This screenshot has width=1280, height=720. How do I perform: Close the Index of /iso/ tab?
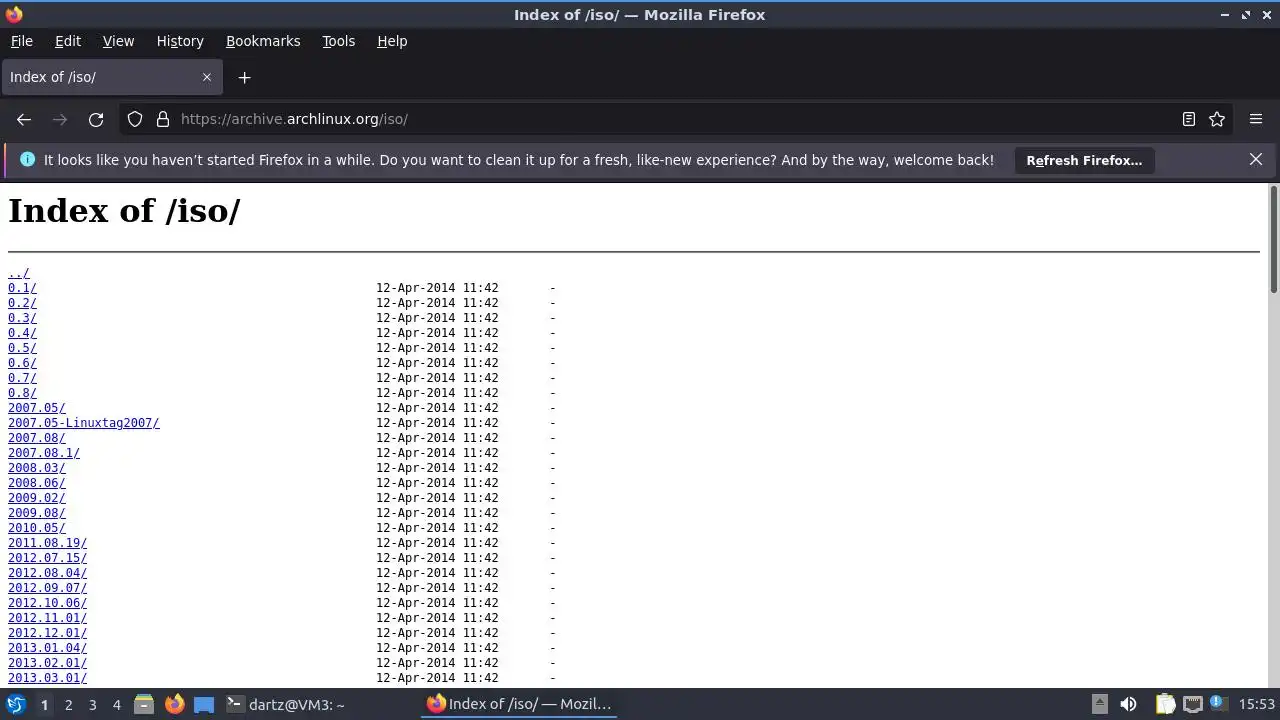[x=207, y=77]
